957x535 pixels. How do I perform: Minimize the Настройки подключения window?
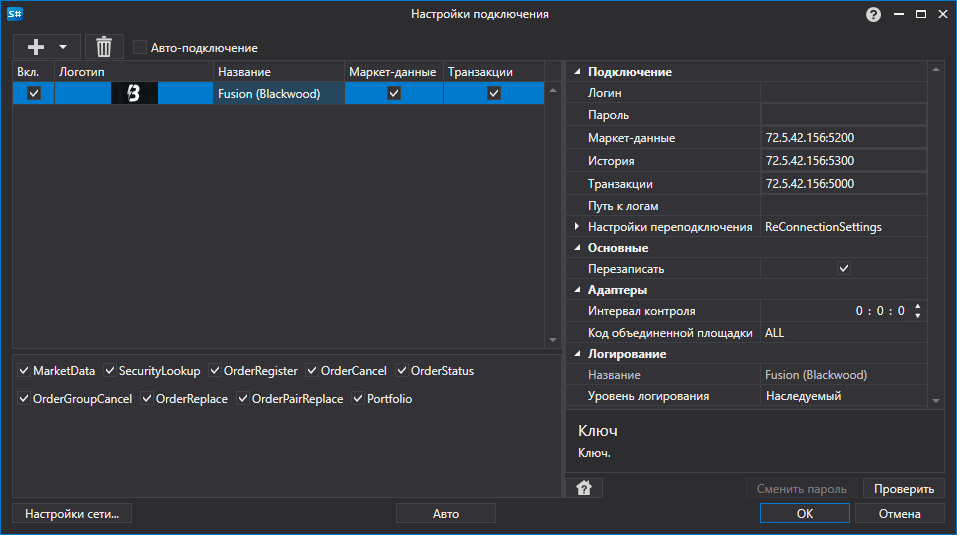(x=898, y=14)
